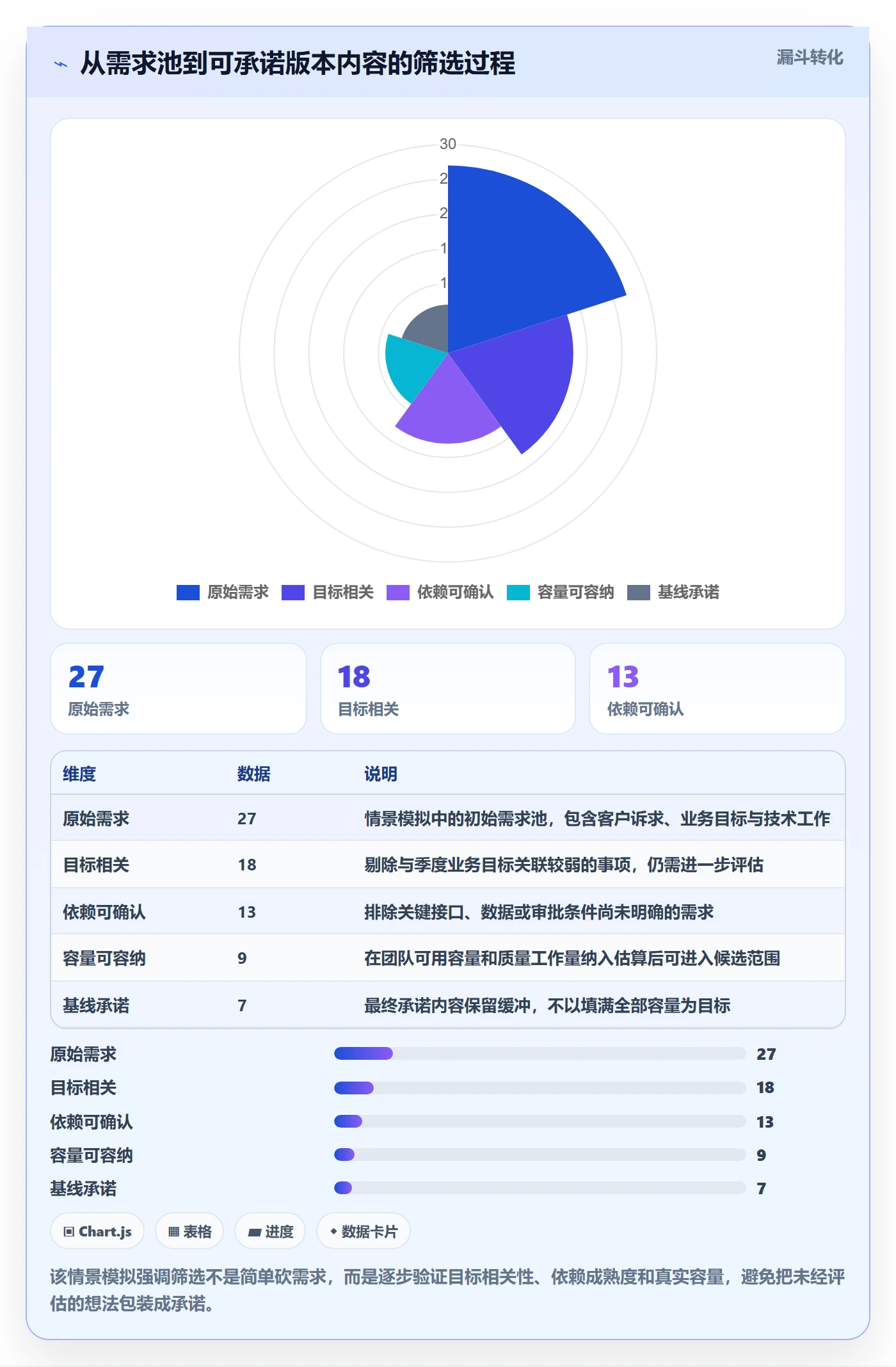Click the 漏斗转化 label in header
Viewport: 896px width, 1367px height.
point(810,58)
